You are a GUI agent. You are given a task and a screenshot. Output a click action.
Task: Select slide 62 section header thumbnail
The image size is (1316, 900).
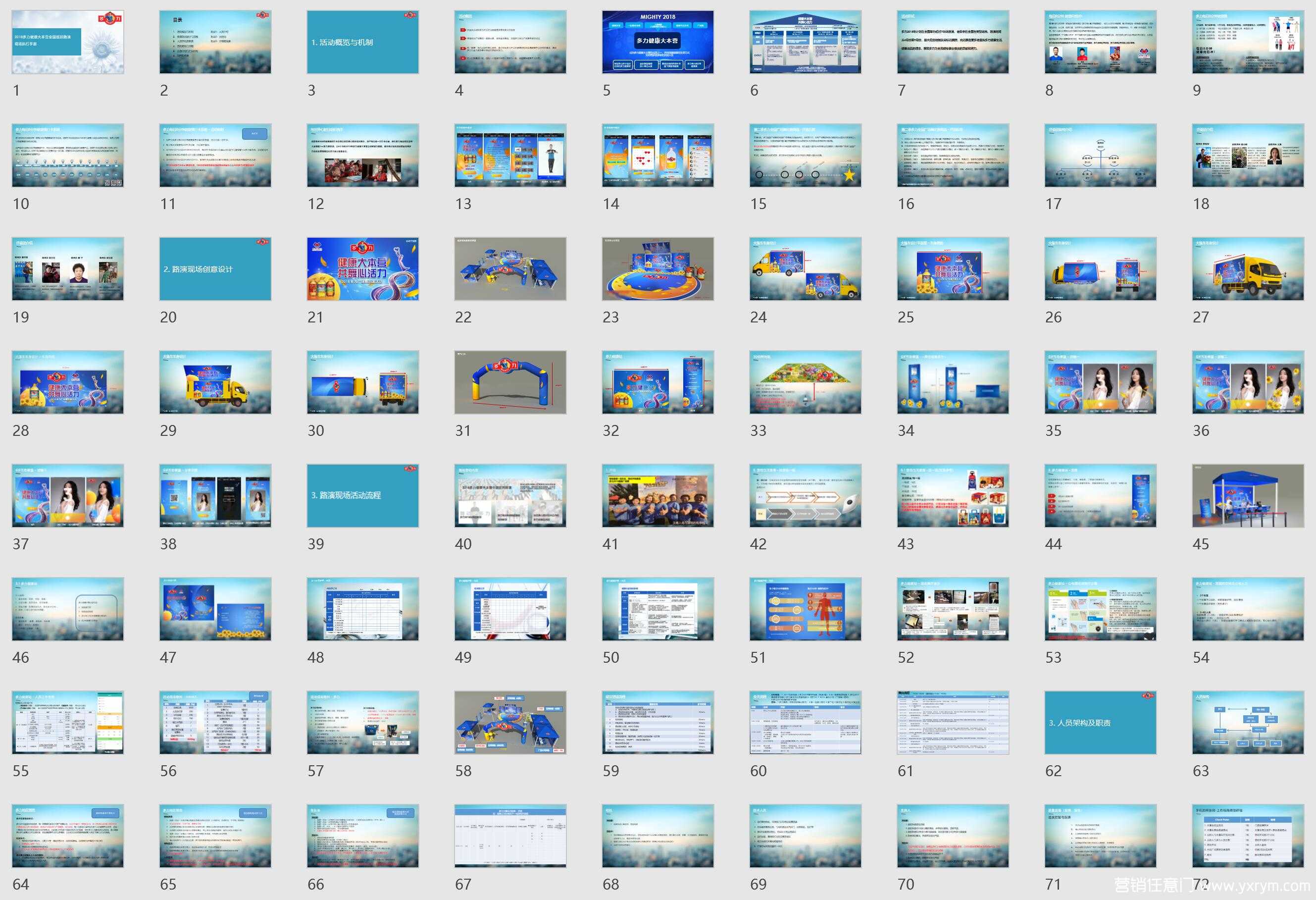(x=1100, y=722)
